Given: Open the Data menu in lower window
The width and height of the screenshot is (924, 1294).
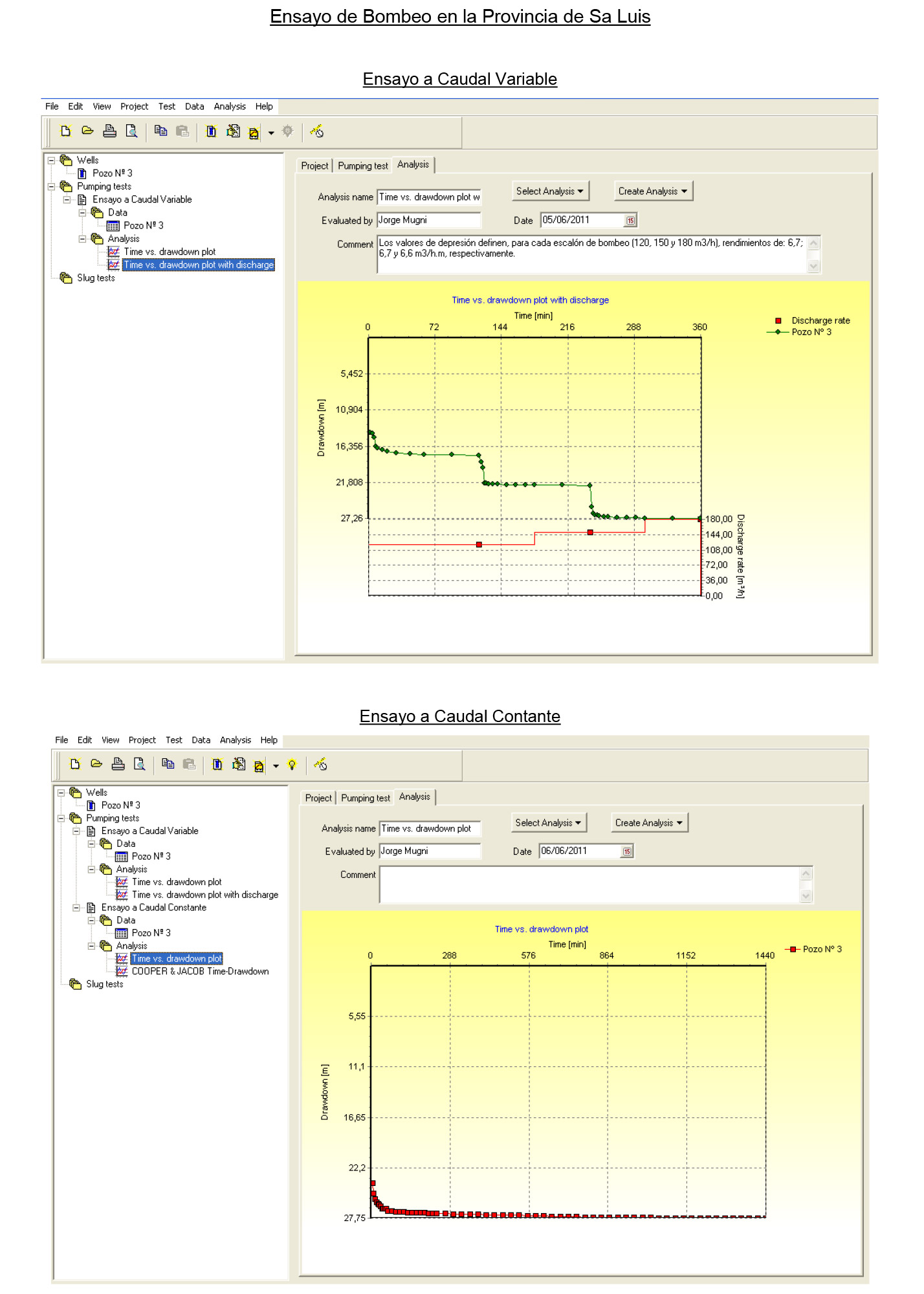Looking at the screenshot, I should pos(201,740).
